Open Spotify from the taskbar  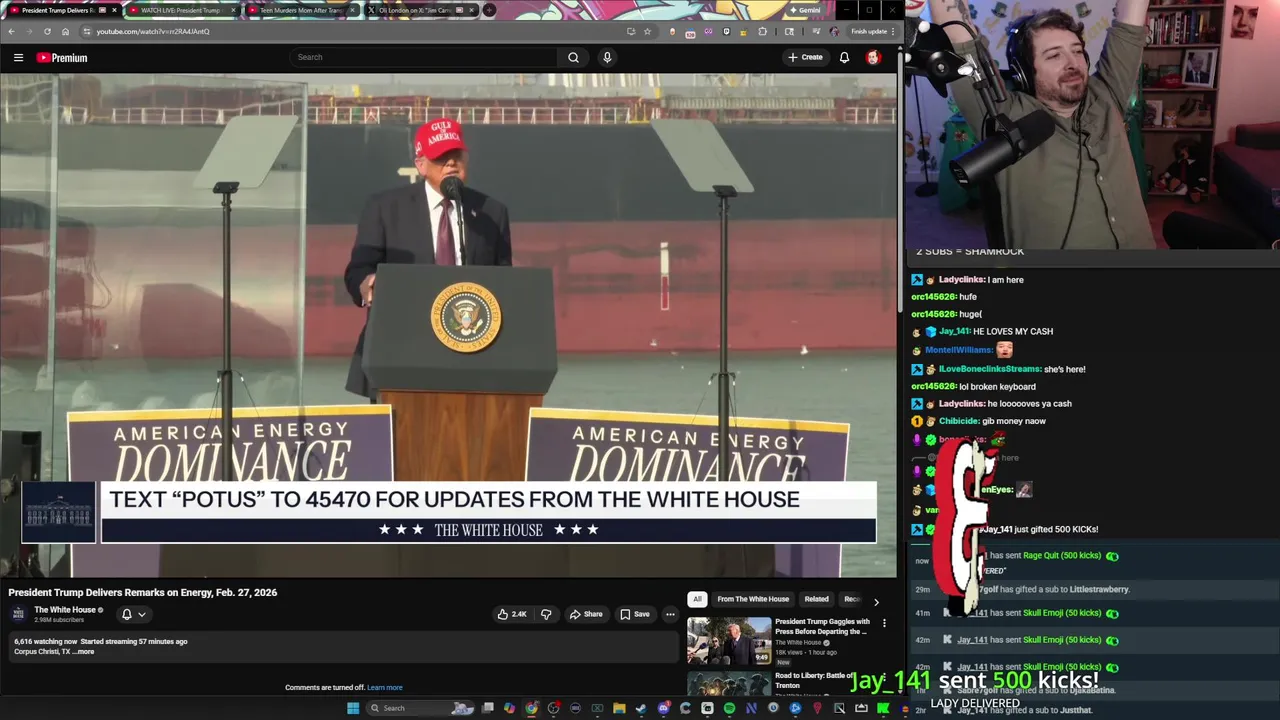(x=729, y=708)
